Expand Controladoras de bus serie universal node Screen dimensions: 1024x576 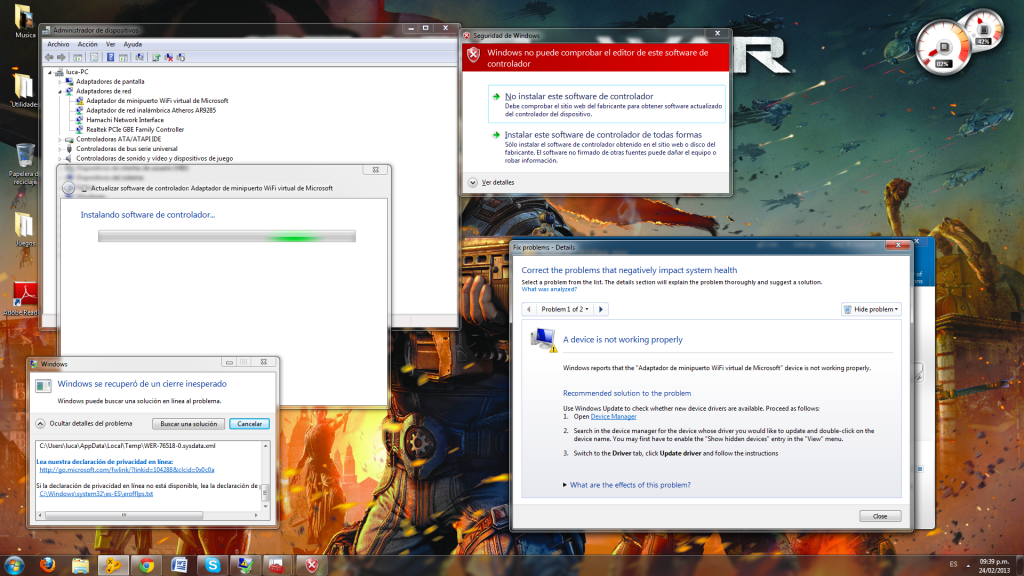tap(59, 149)
